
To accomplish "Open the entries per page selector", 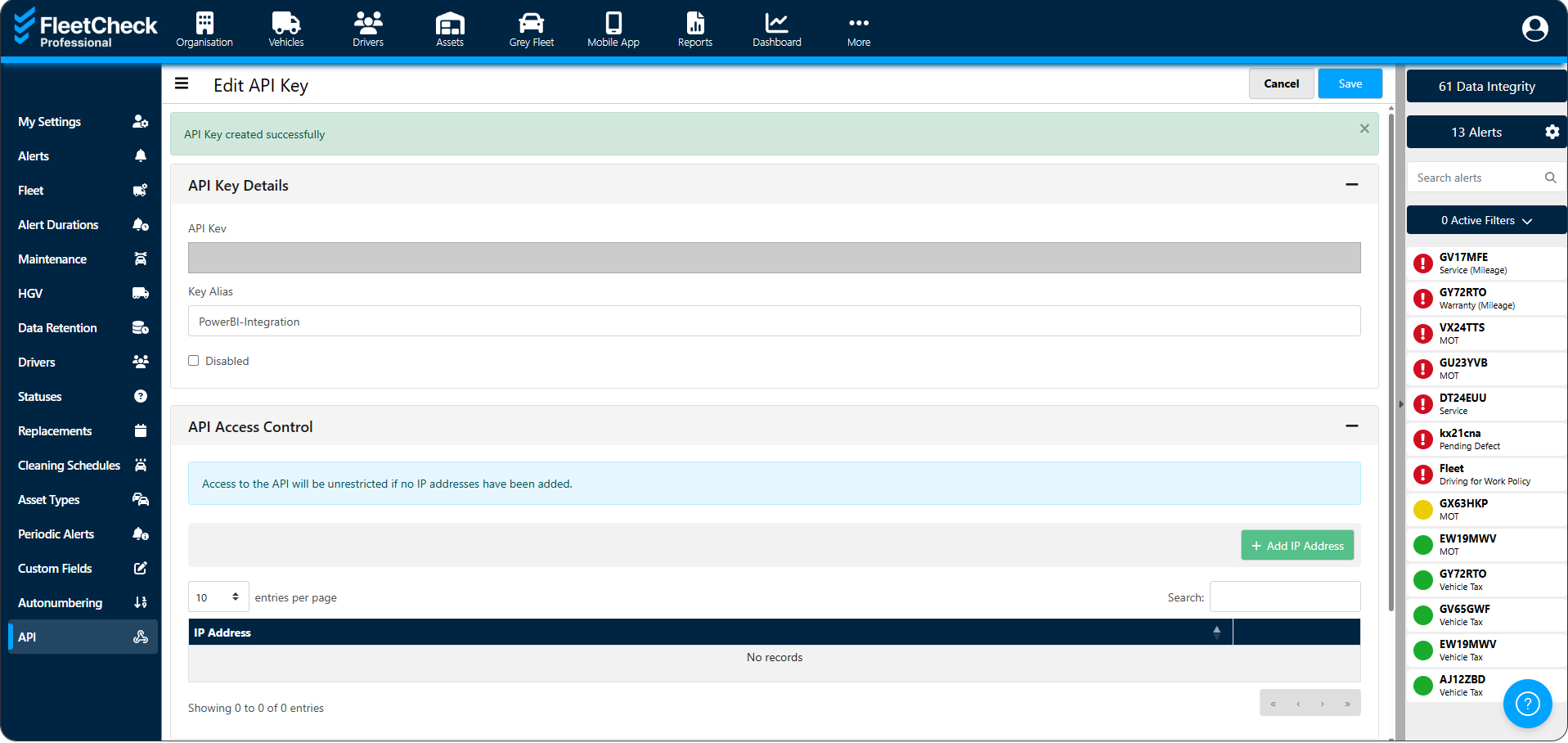I will (x=218, y=597).
